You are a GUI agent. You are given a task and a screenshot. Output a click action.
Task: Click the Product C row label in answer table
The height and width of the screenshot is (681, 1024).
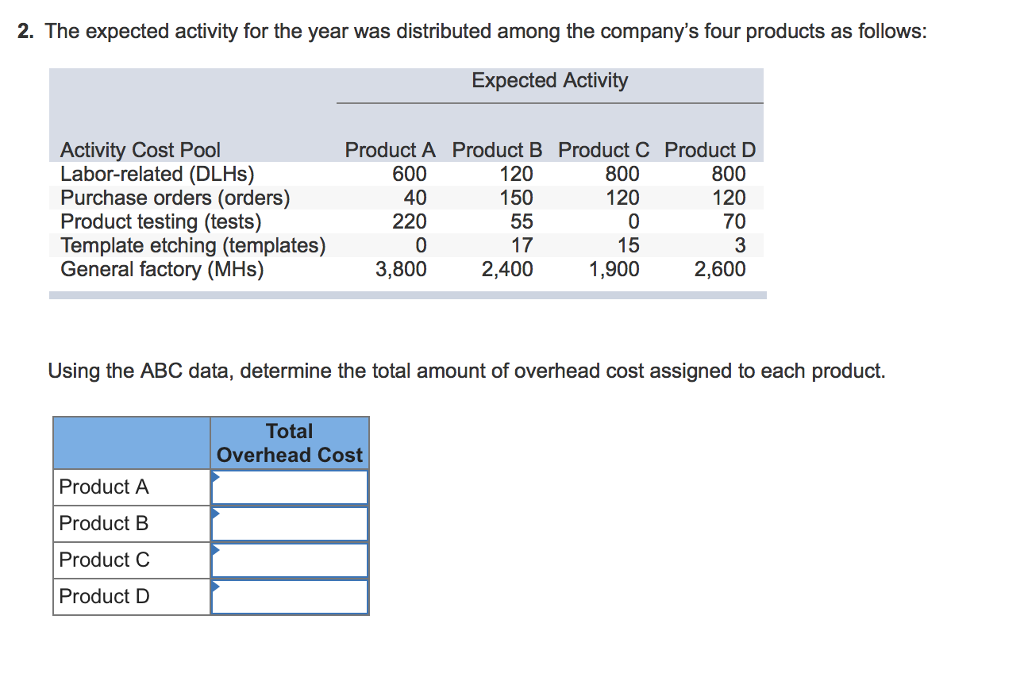pos(104,560)
